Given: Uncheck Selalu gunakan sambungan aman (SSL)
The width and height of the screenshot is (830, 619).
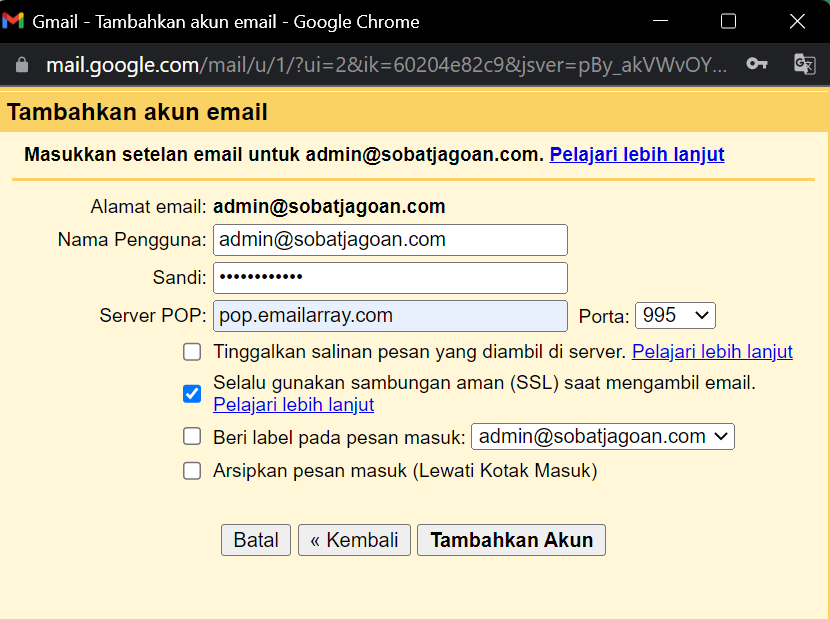Looking at the screenshot, I should point(192,393).
